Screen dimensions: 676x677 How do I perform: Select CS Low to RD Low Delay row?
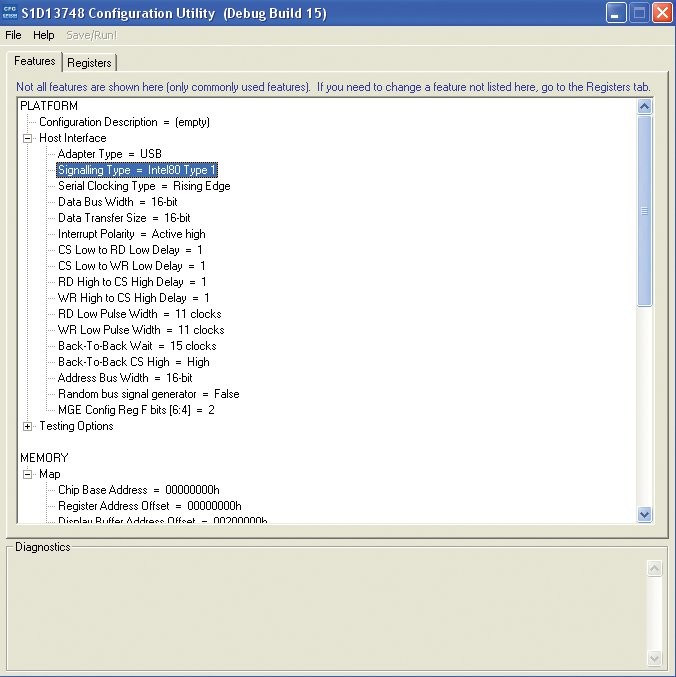[x=130, y=250]
